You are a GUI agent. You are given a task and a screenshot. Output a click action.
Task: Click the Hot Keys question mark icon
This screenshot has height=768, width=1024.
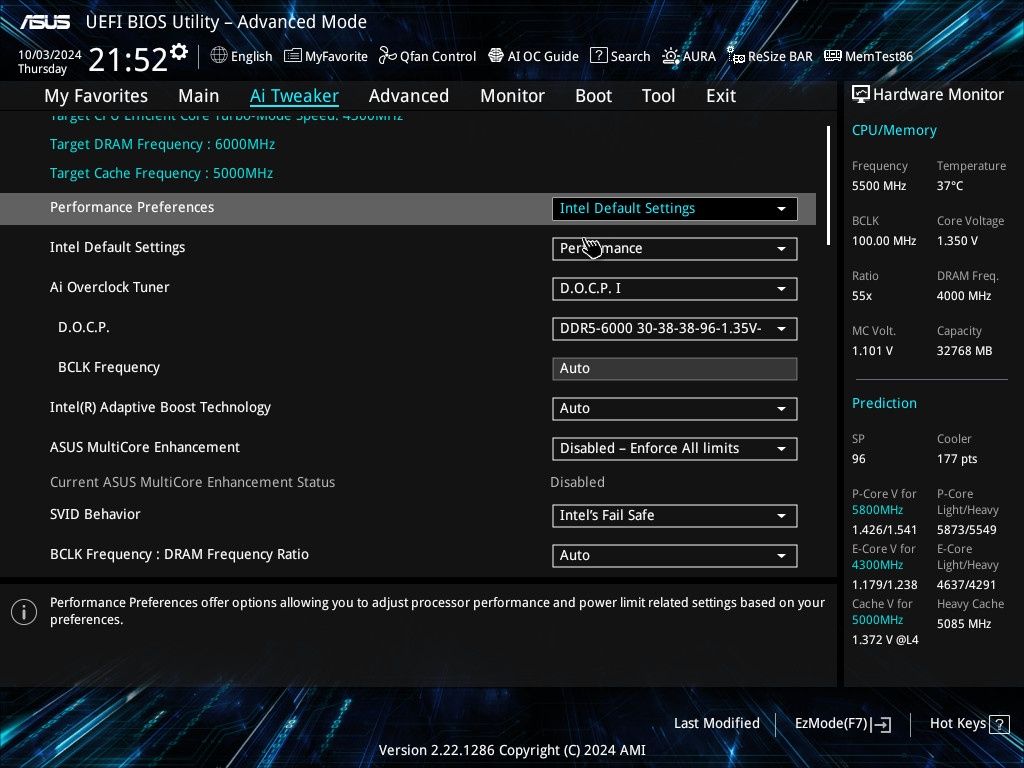(999, 724)
